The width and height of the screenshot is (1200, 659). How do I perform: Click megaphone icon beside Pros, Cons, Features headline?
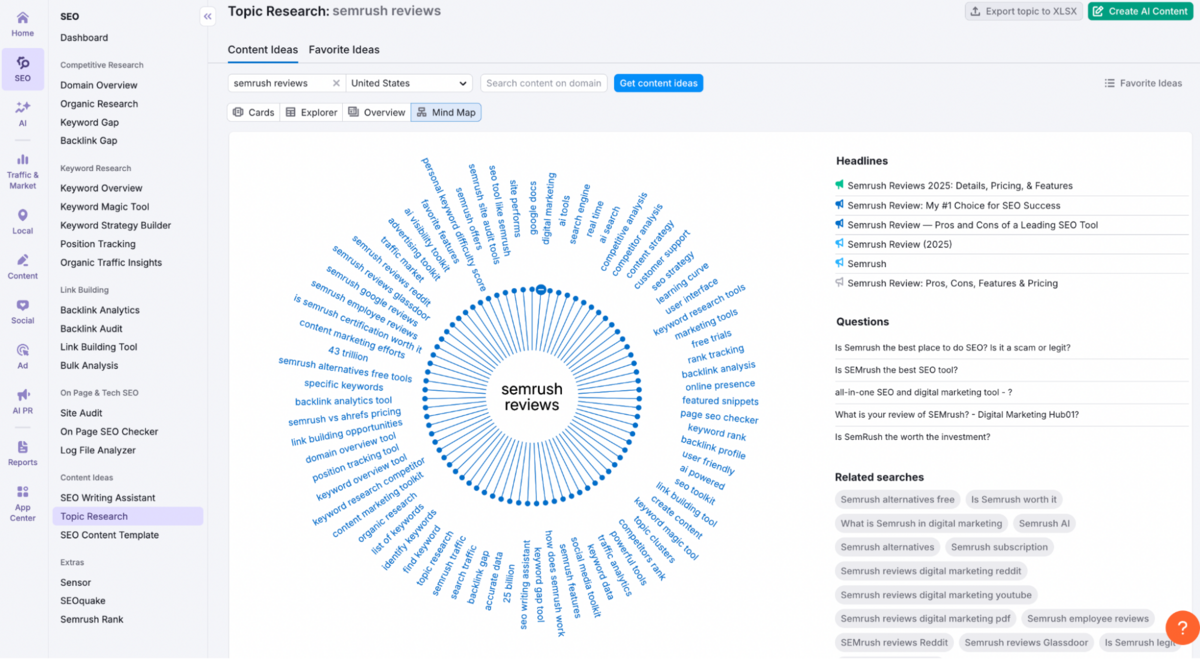(x=840, y=283)
